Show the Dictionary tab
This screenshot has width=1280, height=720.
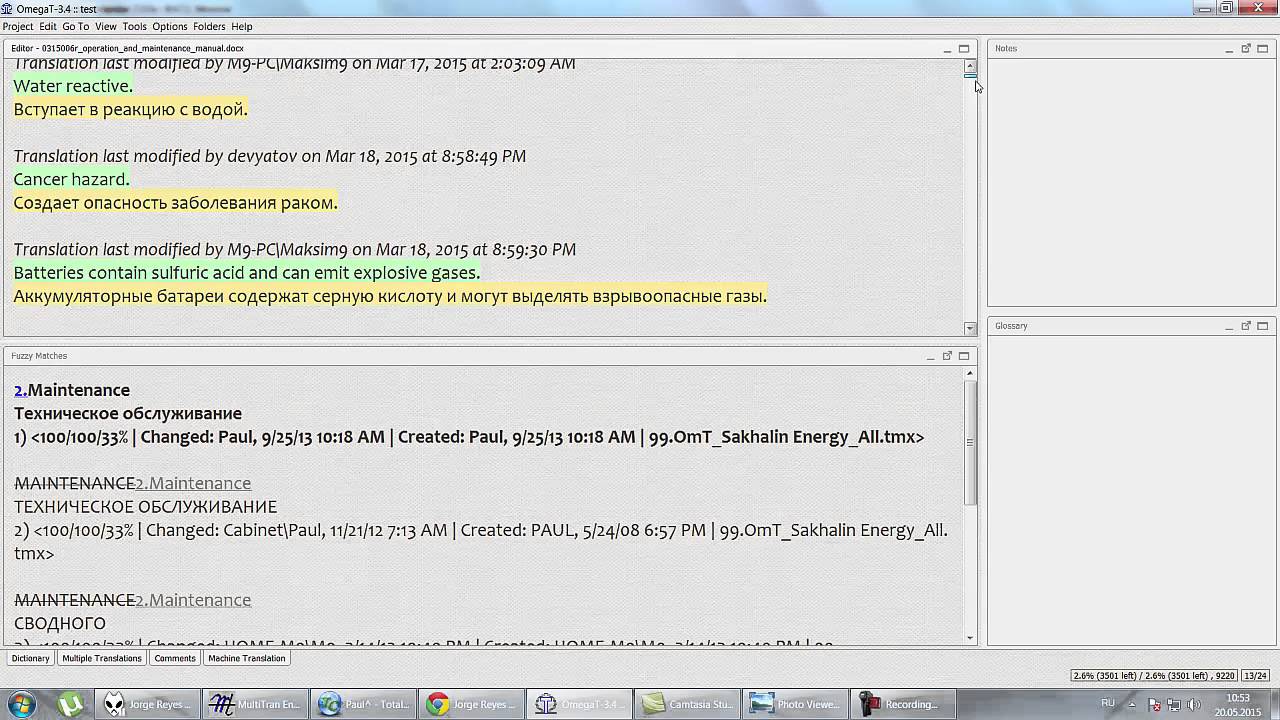coord(30,658)
